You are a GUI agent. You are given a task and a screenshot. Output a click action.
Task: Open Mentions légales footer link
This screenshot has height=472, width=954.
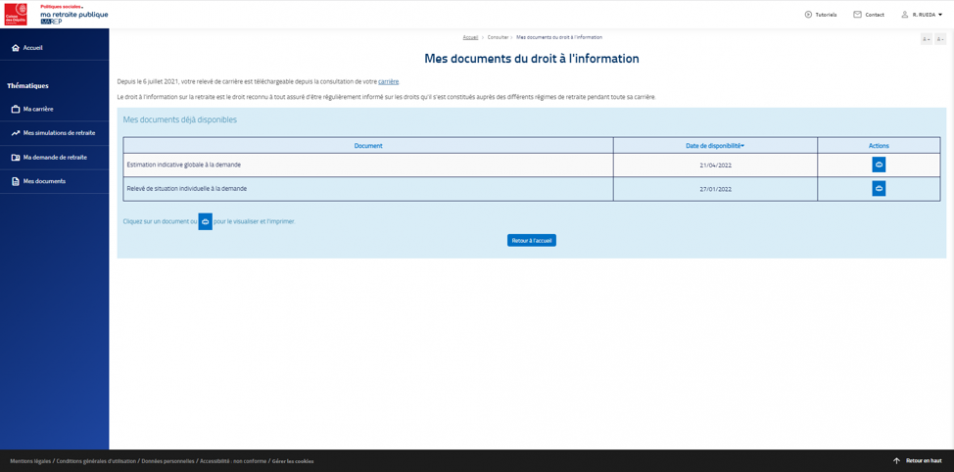[30, 461]
